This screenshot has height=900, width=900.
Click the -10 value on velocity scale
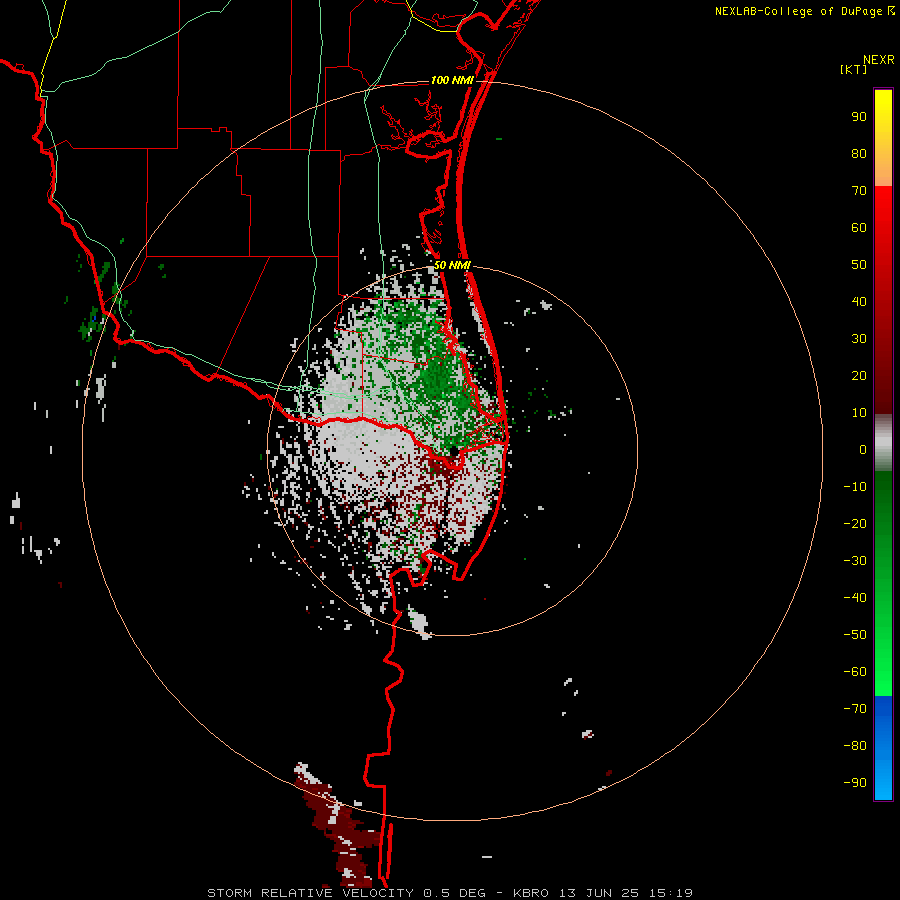(855, 487)
